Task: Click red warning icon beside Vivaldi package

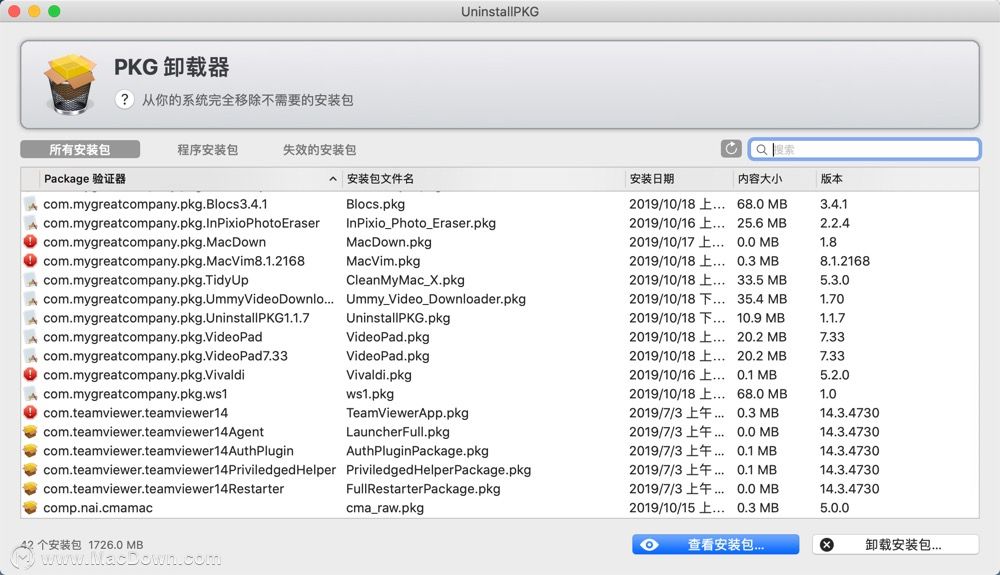Action: click(30, 375)
